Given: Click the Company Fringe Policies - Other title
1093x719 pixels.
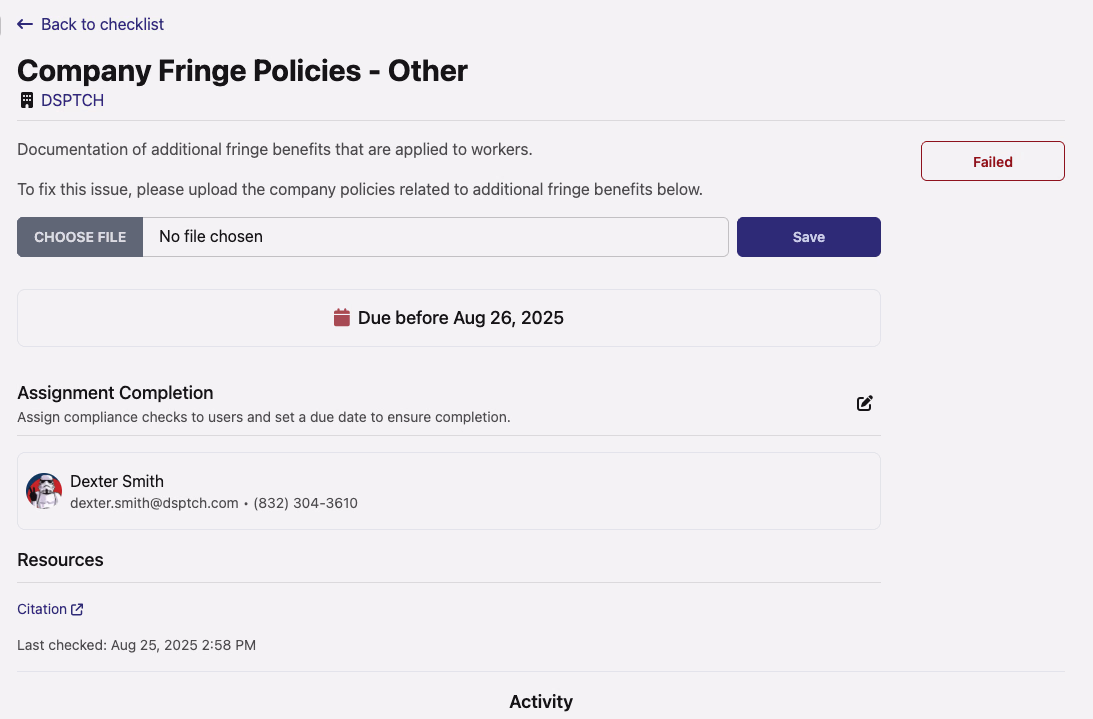Looking at the screenshot, I should tap(243, 70).
